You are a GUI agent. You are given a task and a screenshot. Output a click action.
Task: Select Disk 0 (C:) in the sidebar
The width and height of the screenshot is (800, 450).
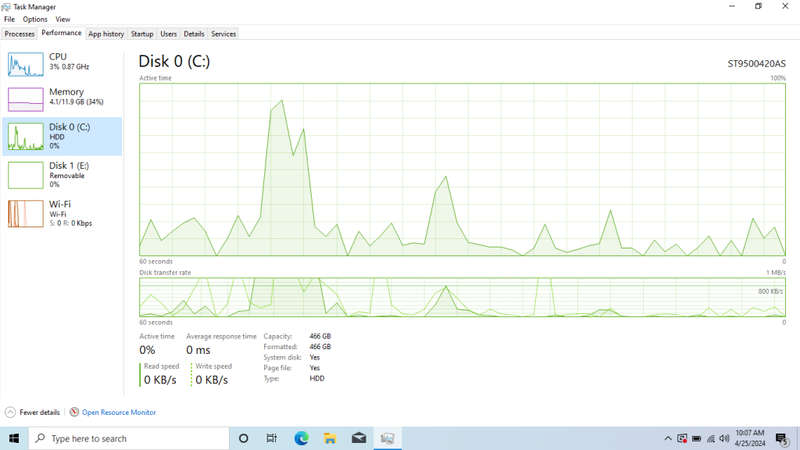click(x=62, y=136)
